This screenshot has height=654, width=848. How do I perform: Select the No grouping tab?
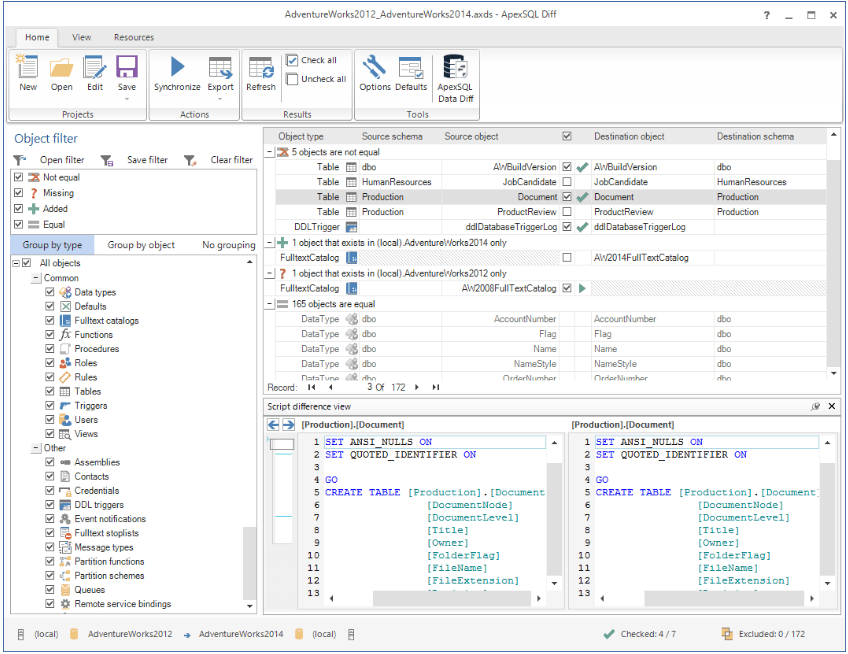click(x=228, y=245)
